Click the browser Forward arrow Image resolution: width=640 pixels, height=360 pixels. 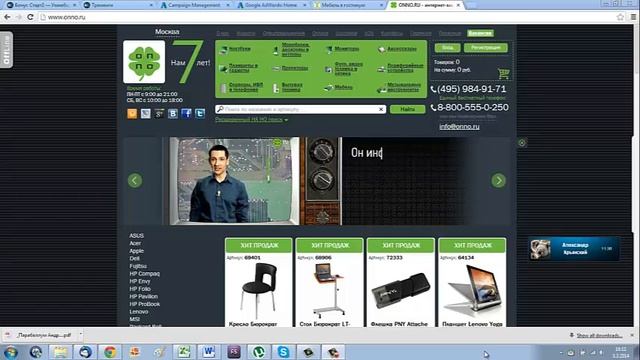pos(19,17)
